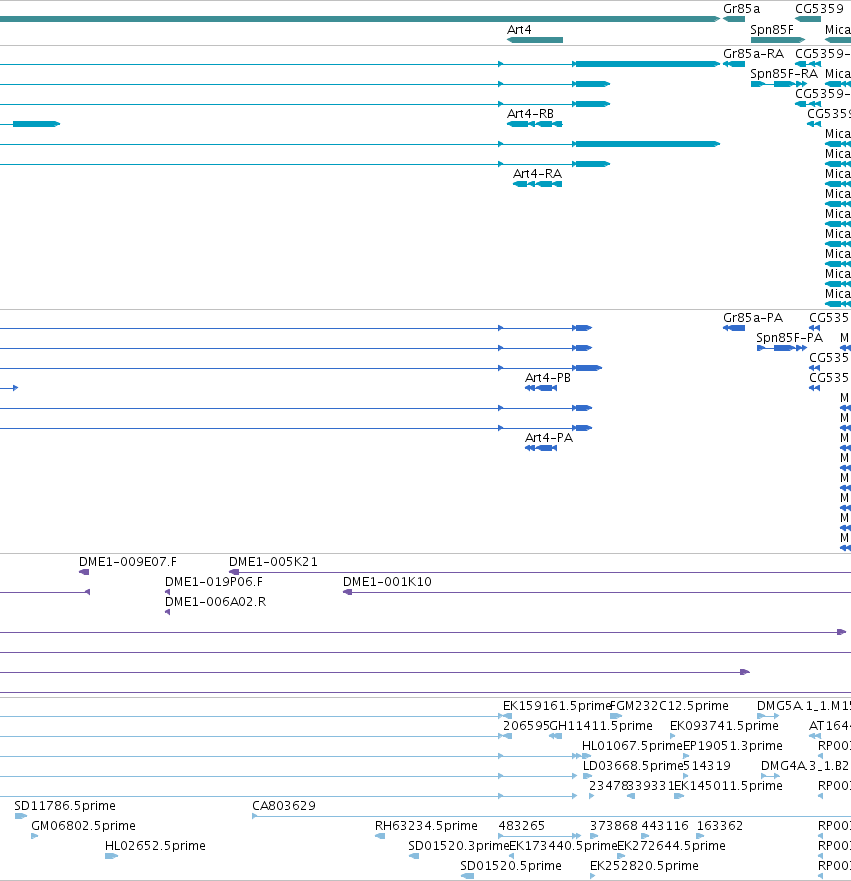Open the Art4-RA transcript label
851x881 pixels.
(x=537, y=174)
